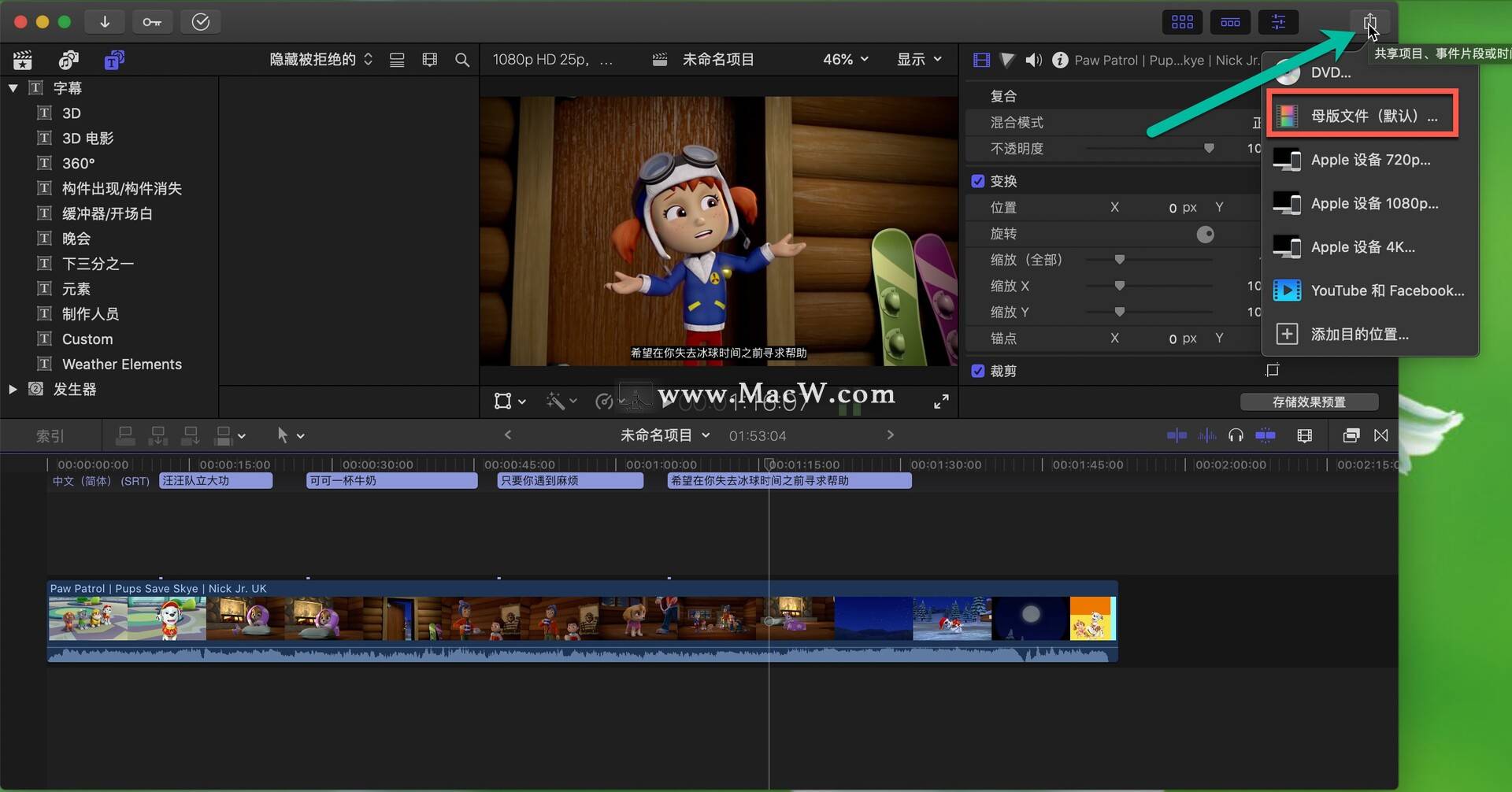Choose 添加目的位置 menu entry
This screenshot has width=1512, height=792.
(x=1369, y=335)
